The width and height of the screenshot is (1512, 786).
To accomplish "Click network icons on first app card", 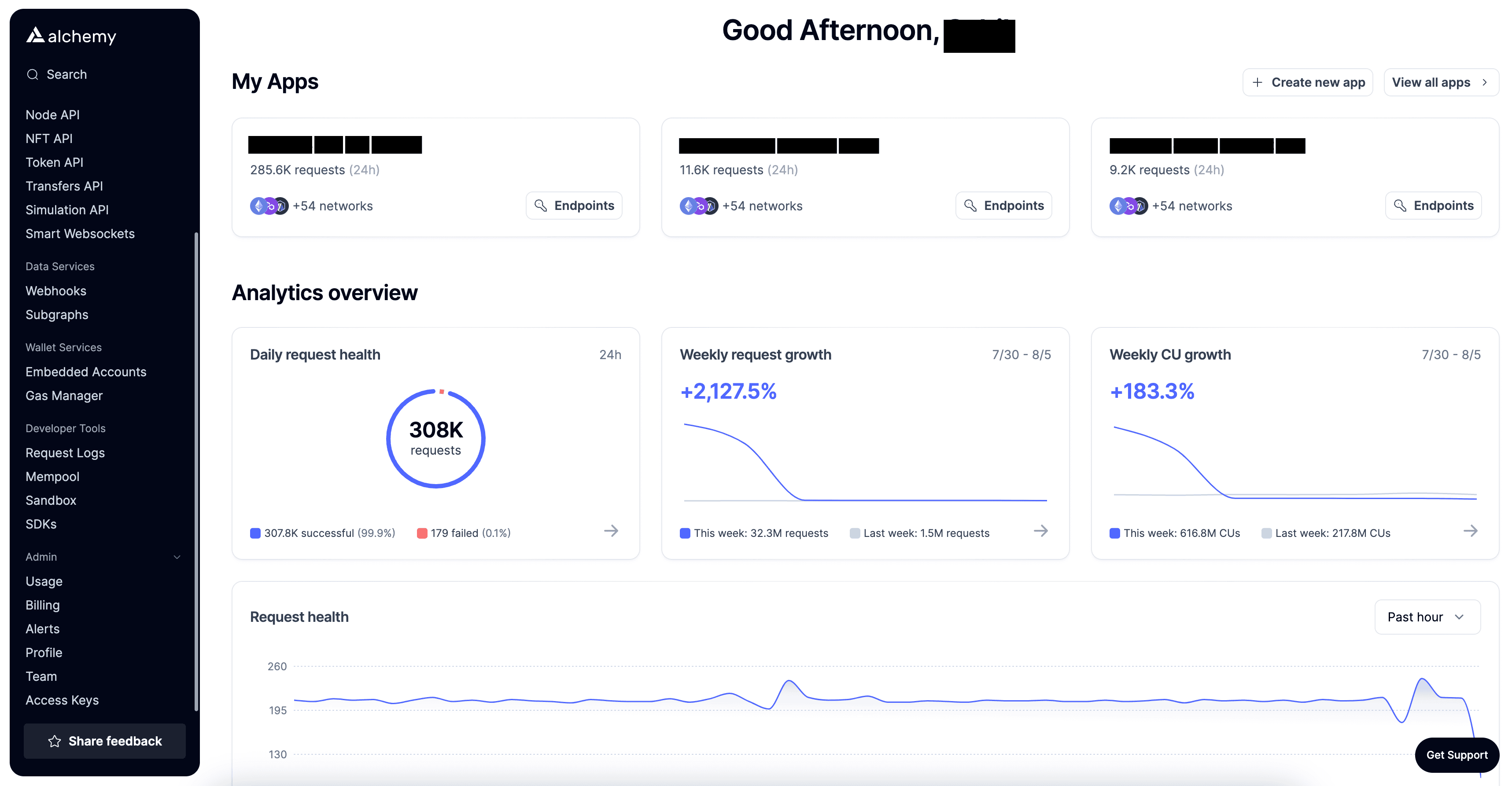I will click(x=269, y=206).
